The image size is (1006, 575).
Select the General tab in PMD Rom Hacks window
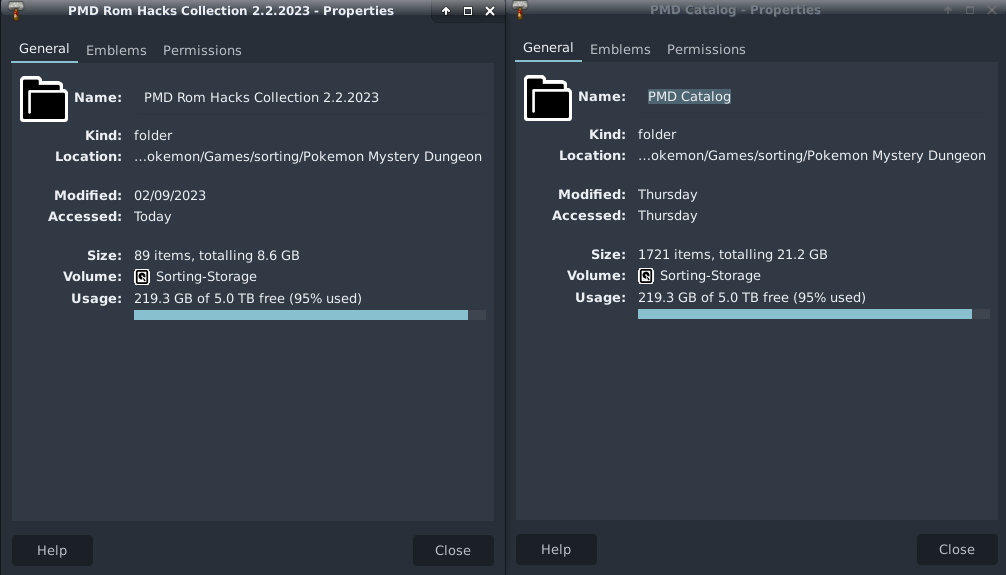[x=44, y=48]
